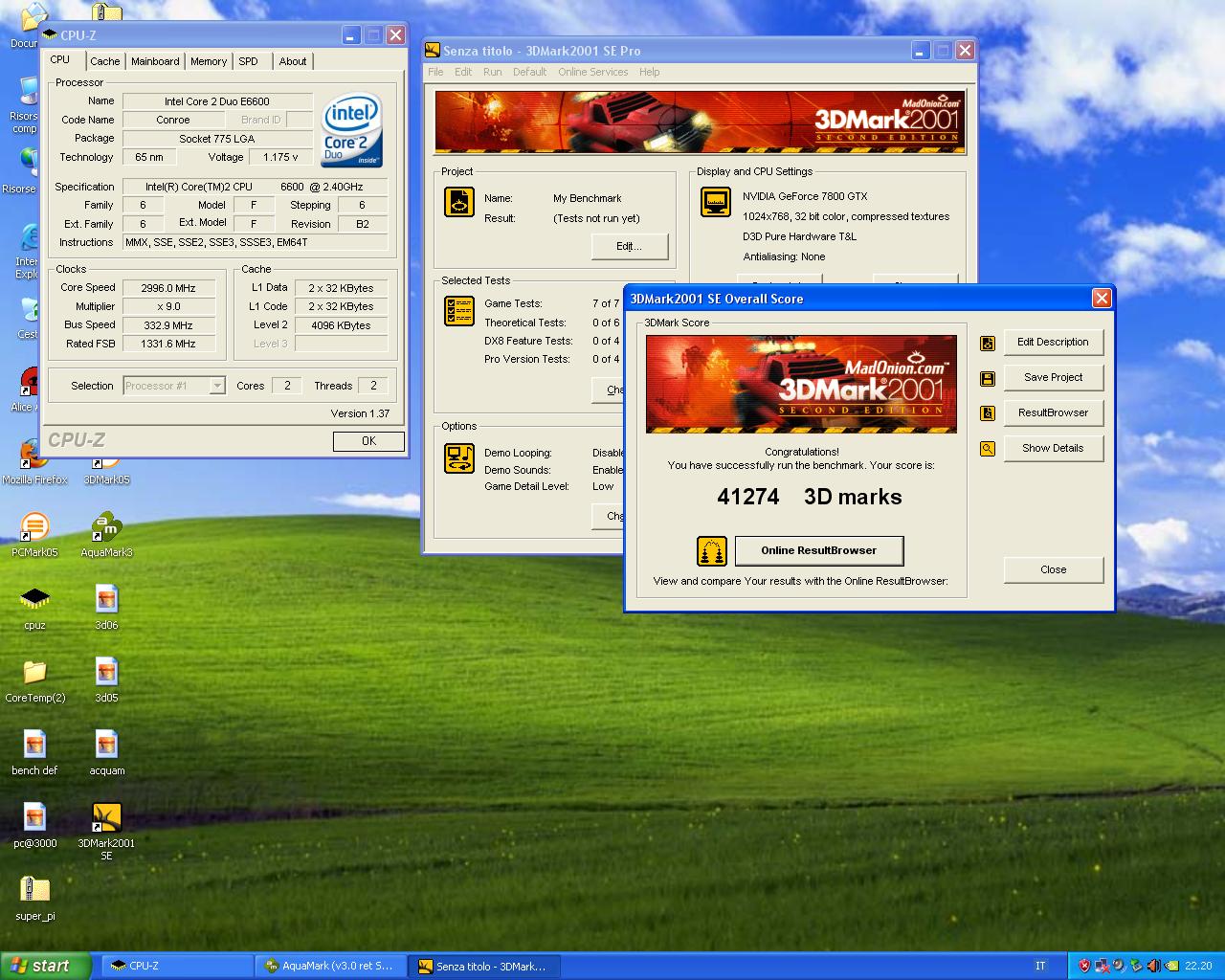Select the acquam desktop file

click(106, 751)
